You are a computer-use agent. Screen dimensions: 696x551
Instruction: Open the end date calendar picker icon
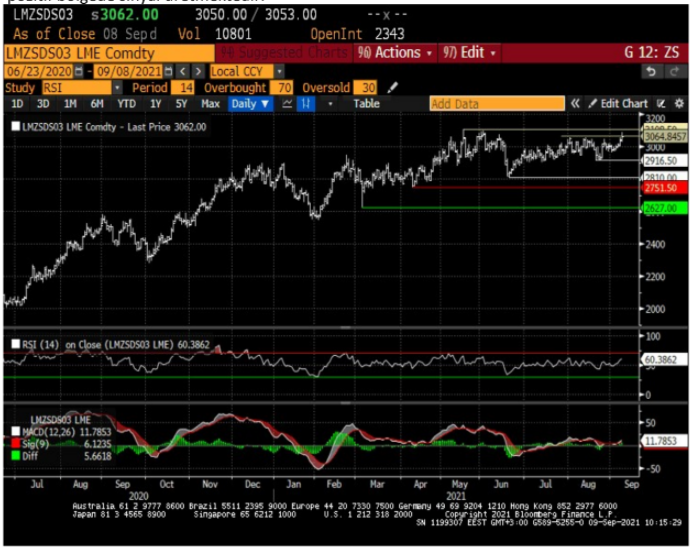(x=169, y=71)
